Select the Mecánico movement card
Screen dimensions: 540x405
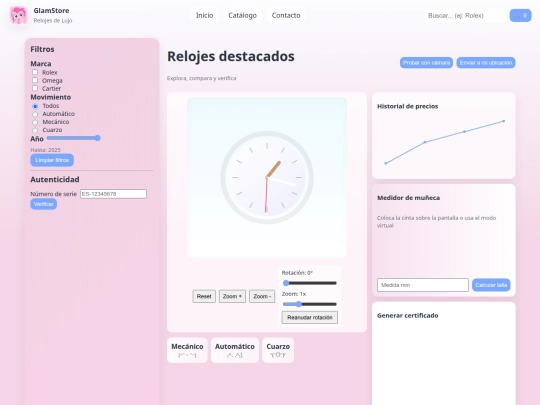coord(187,350)
